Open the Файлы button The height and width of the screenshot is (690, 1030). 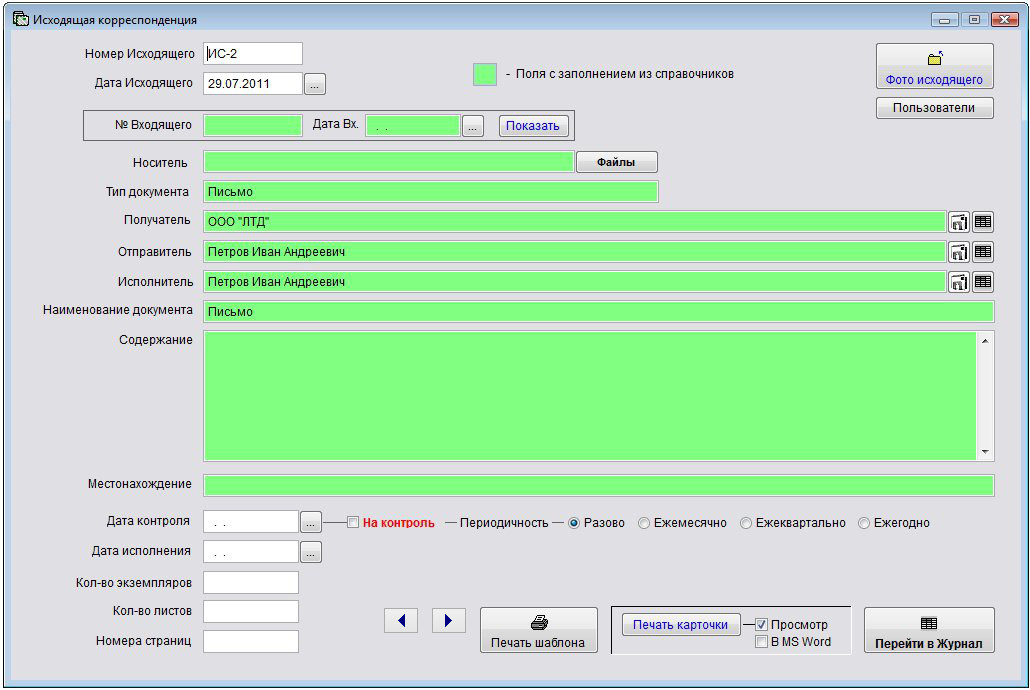pos(616,162)
